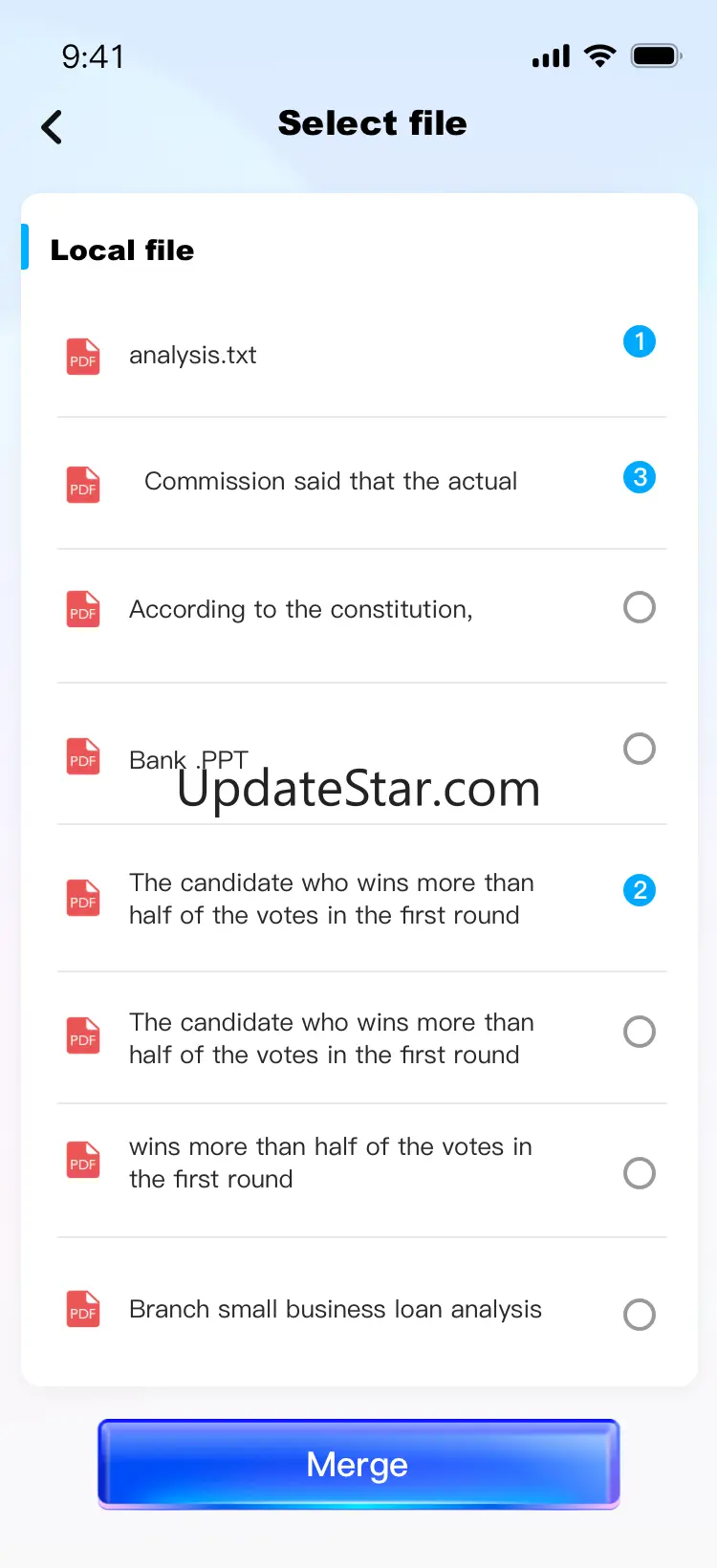The height and width of the screenshot is (1568, 717).
Task: Tap the Wi-Fi icon in the status bar
Action: pyautogui.click(x=600, y=56)
